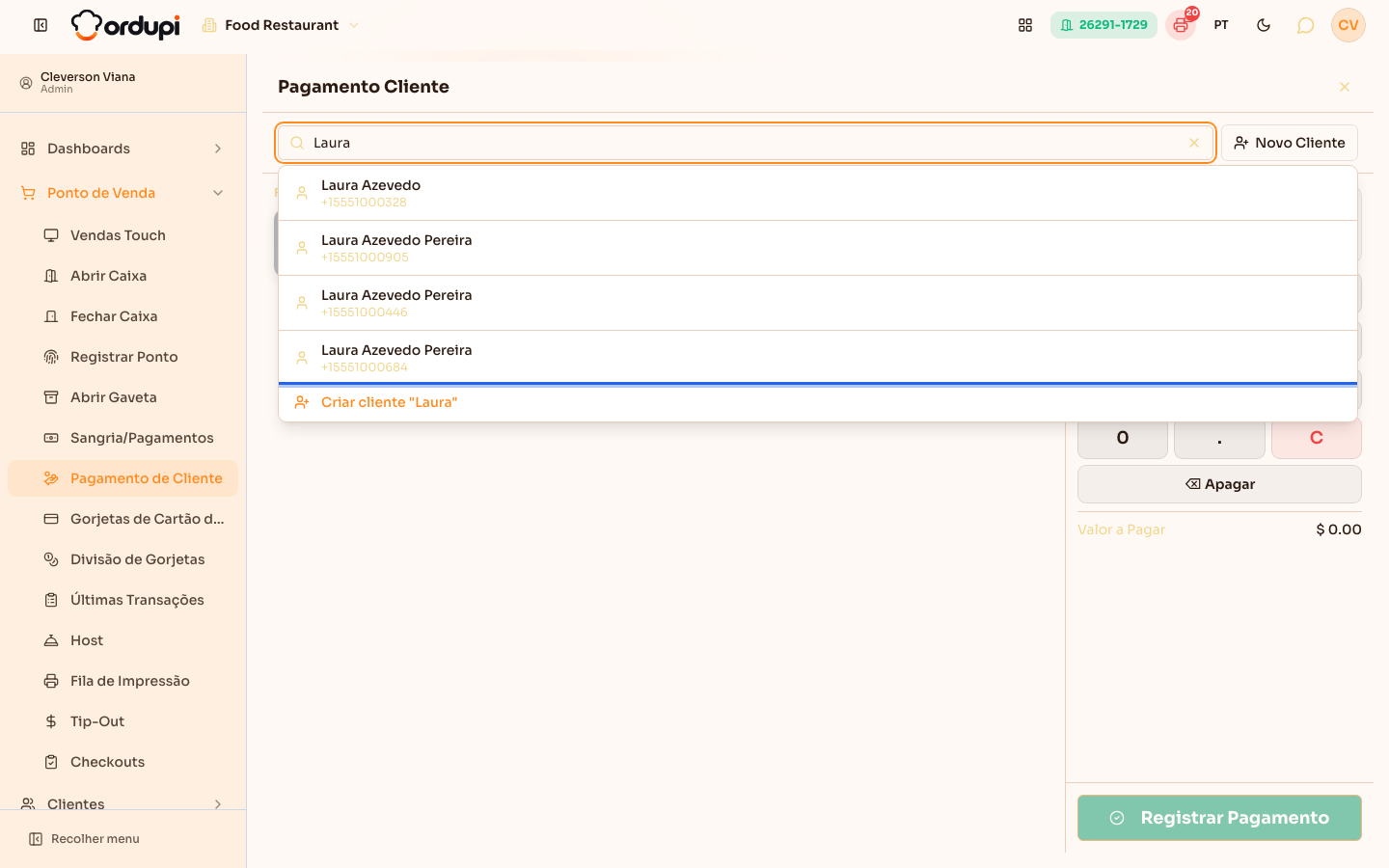This screenshot has width=1389, height=868.
Task: Select Laura Azevedo Pereira with phone +15551000905
Action: [x=818, y=248]
